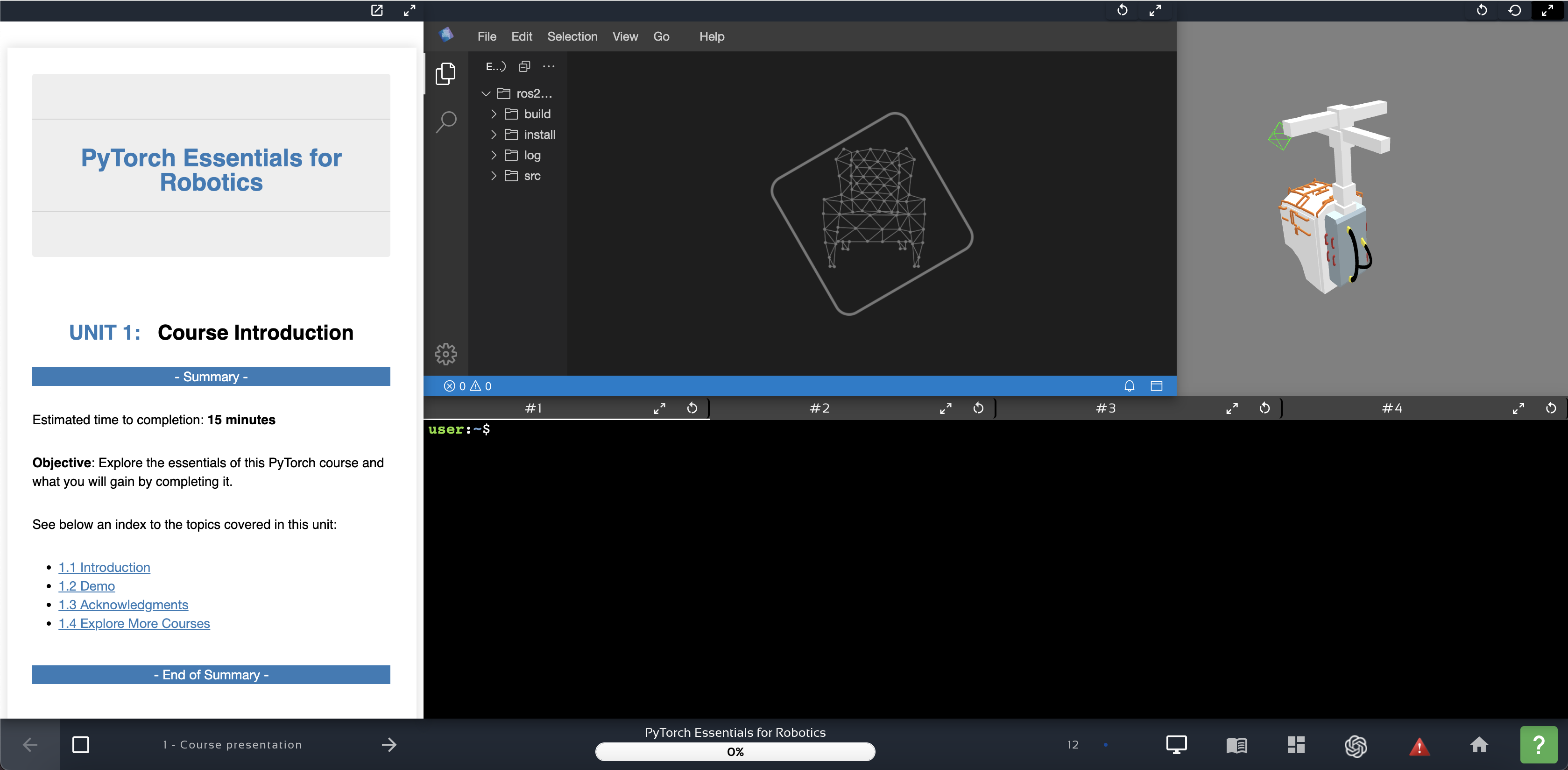Open the Manage gear menu

coord(445,354)
